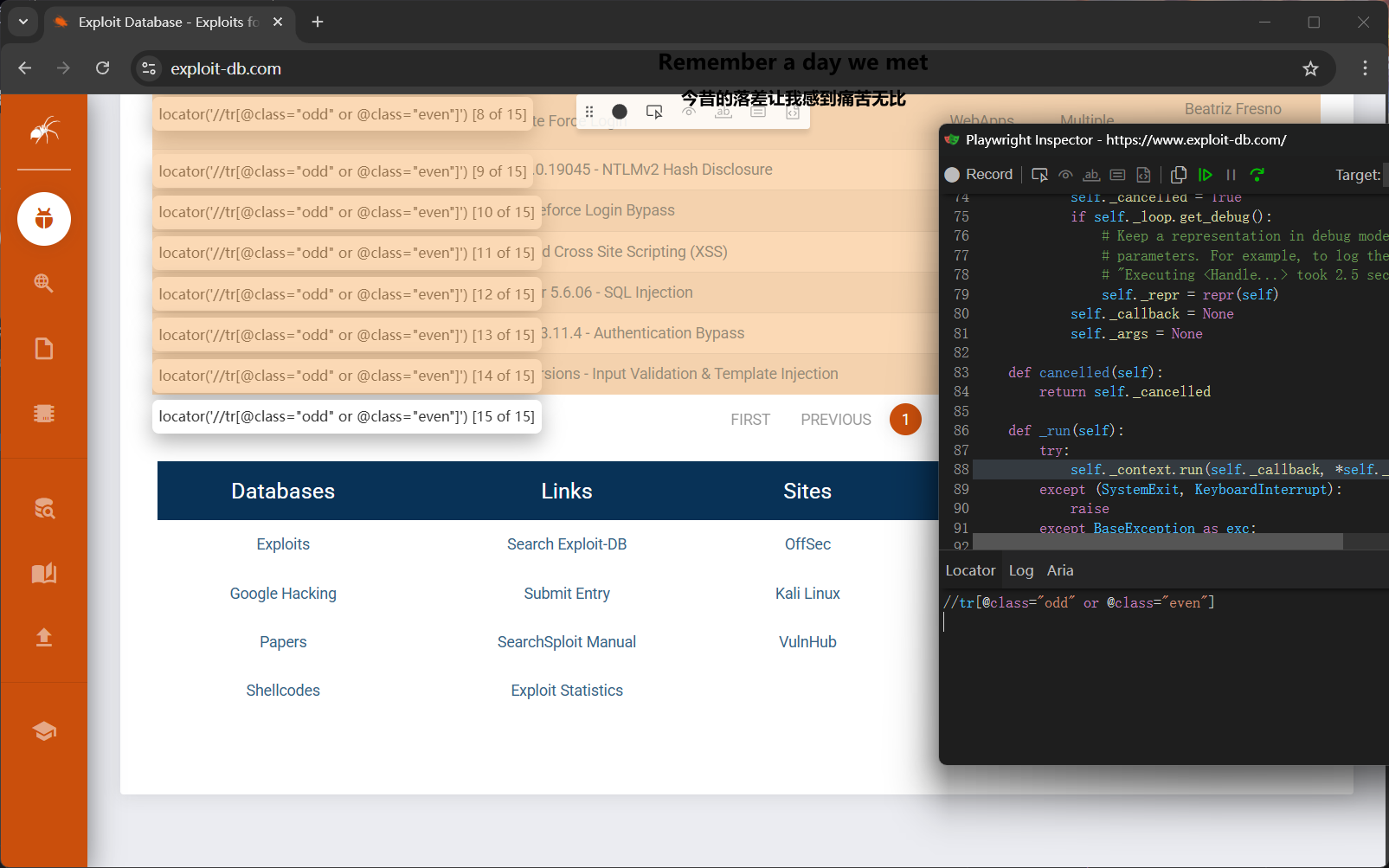Image resolution: width=1389 pixels, height=868 pixels.
Task: Click the site information icon in address bar
Action: 149,68
